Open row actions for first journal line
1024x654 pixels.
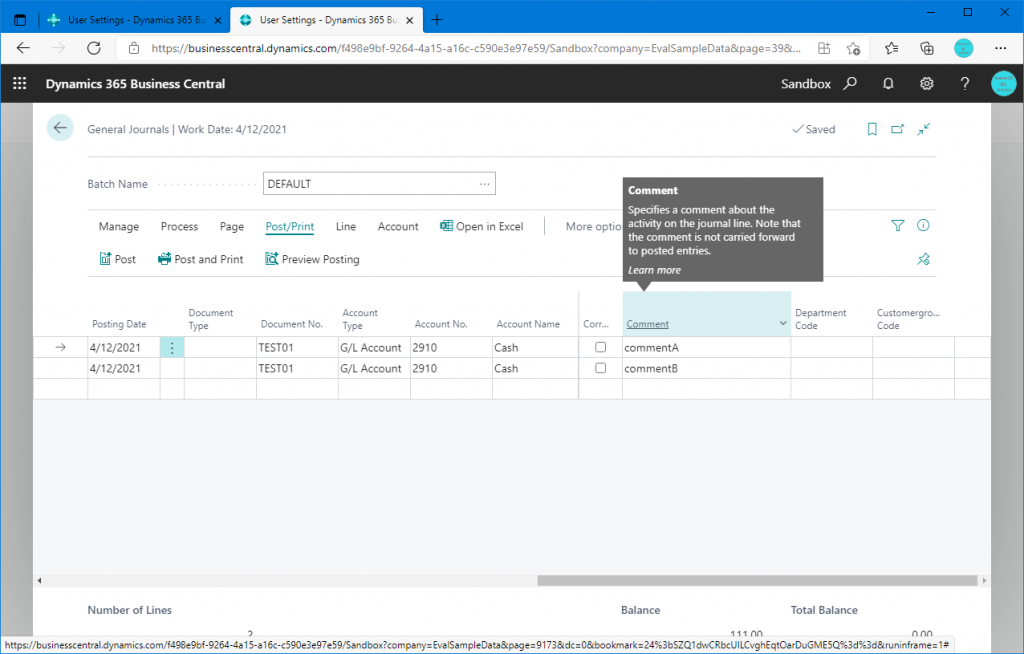pos(172,348)
